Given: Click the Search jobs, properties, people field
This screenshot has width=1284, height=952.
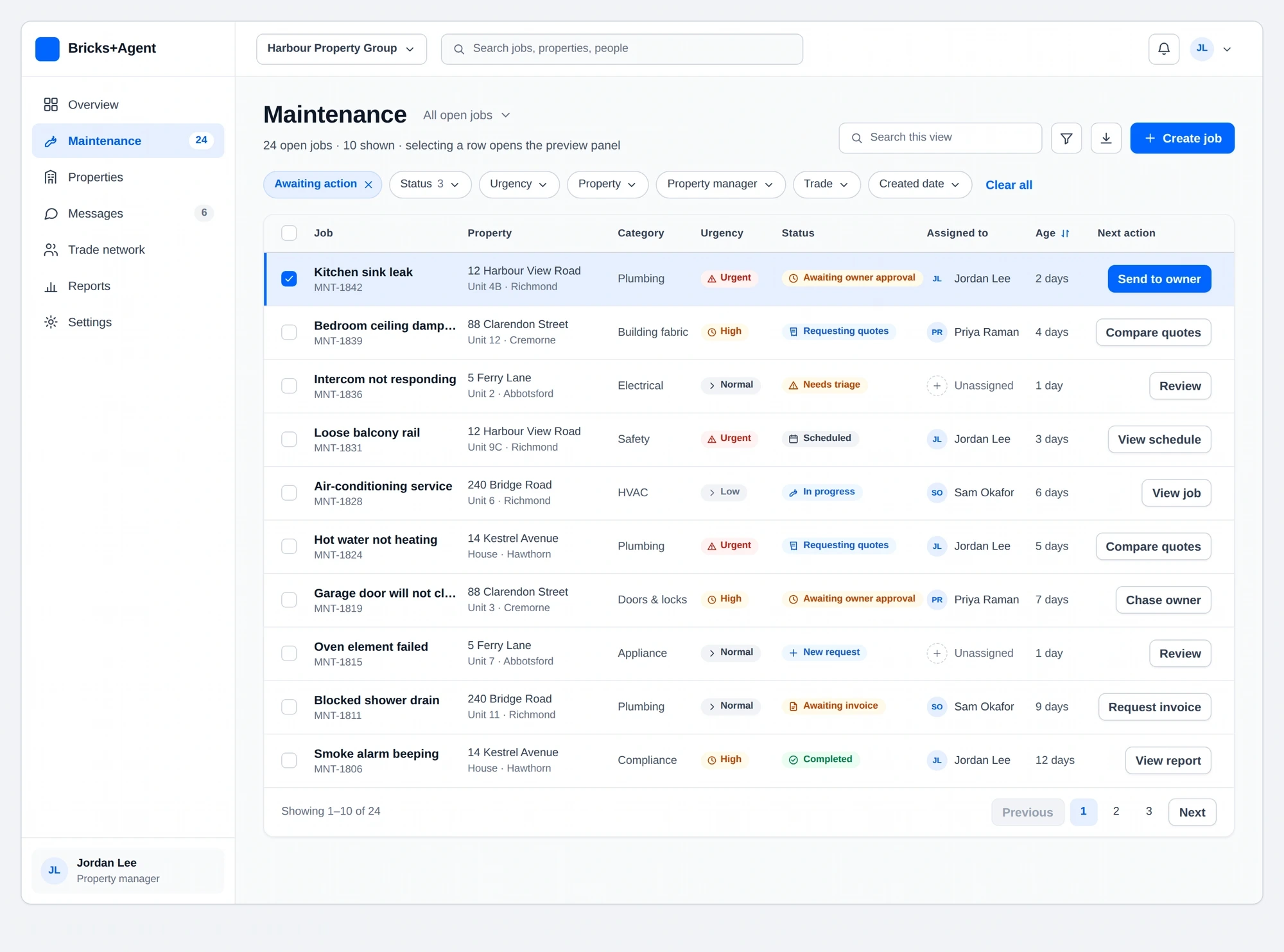Looking at the screenshot, I should click(x=621, y=49).
